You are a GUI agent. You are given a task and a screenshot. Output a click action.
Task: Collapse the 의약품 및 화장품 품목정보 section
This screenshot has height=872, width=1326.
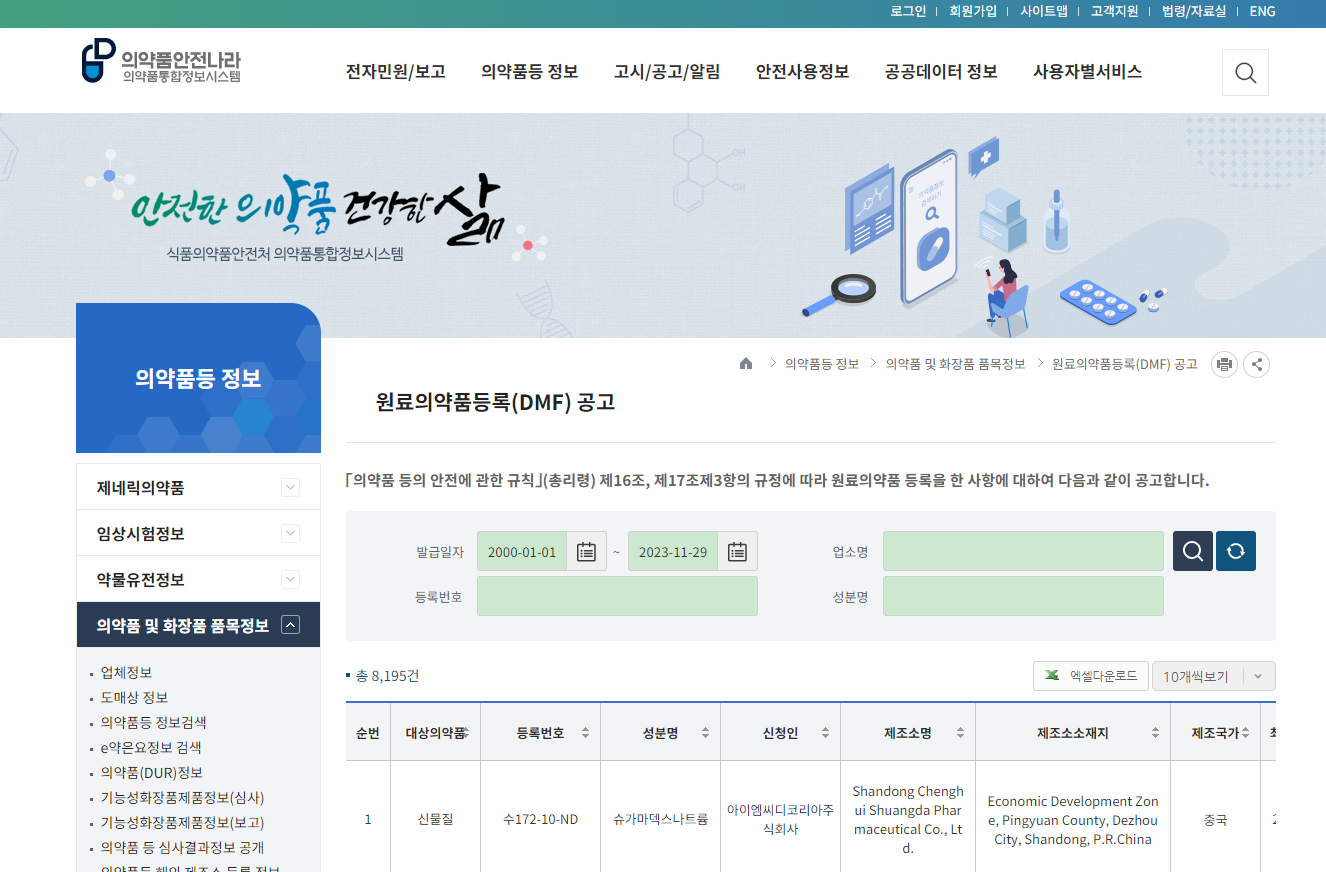click(290, 625)
